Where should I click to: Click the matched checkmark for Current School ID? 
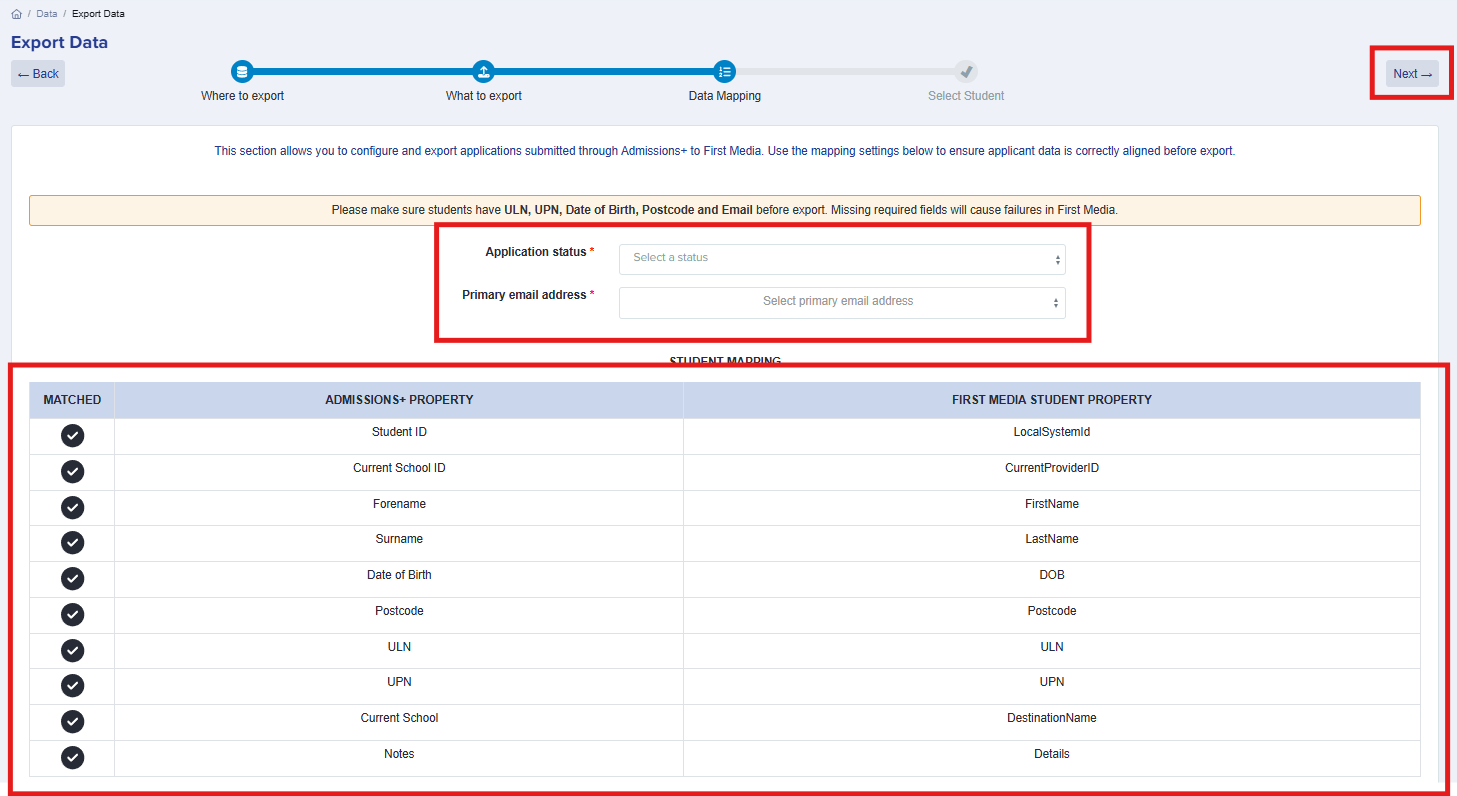coord(72,472)
